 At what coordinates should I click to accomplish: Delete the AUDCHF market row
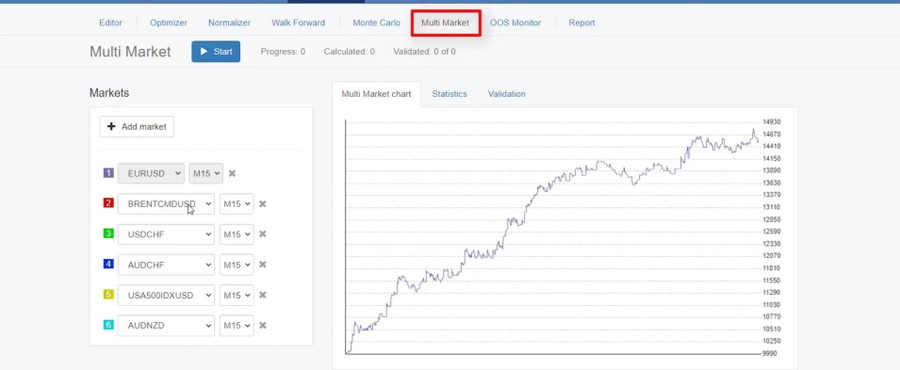262,264
